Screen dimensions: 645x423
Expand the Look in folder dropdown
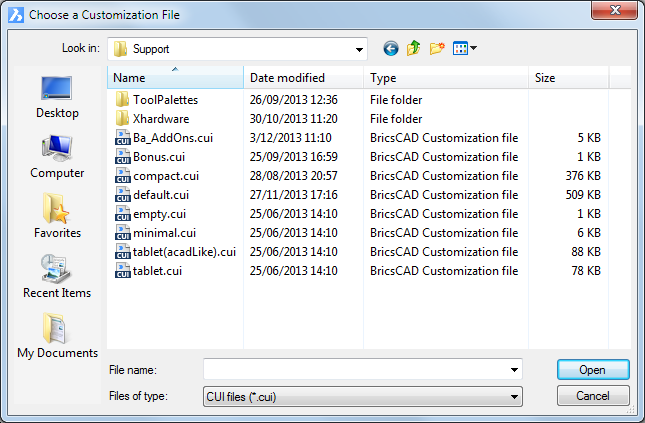pyautogui.click(x=359, y=49)
